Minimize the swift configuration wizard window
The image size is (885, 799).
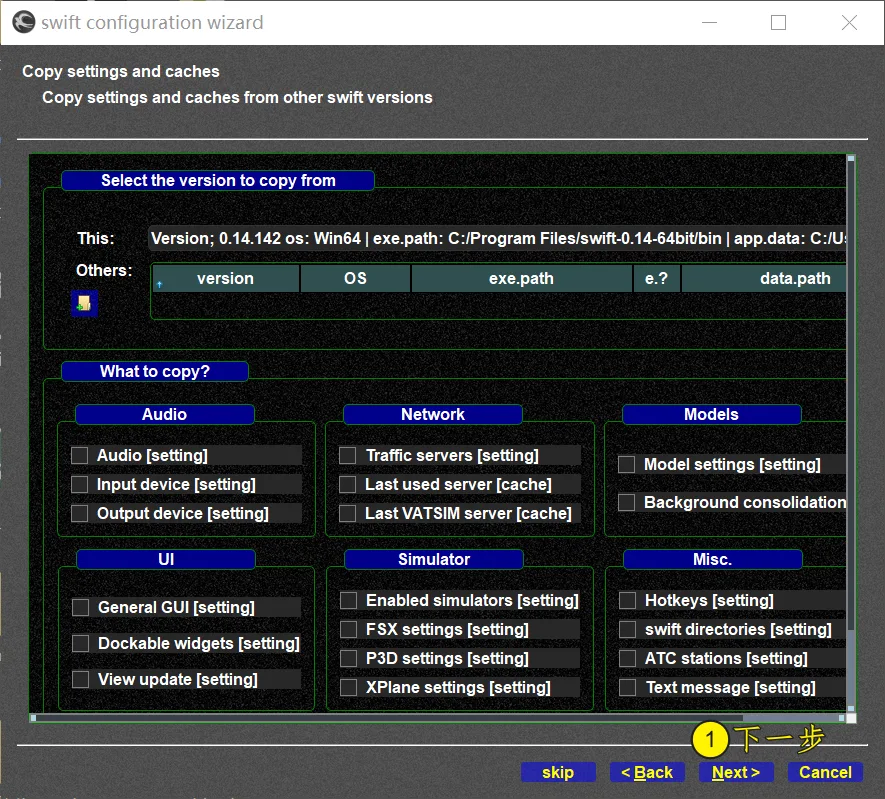pos(709,23)
